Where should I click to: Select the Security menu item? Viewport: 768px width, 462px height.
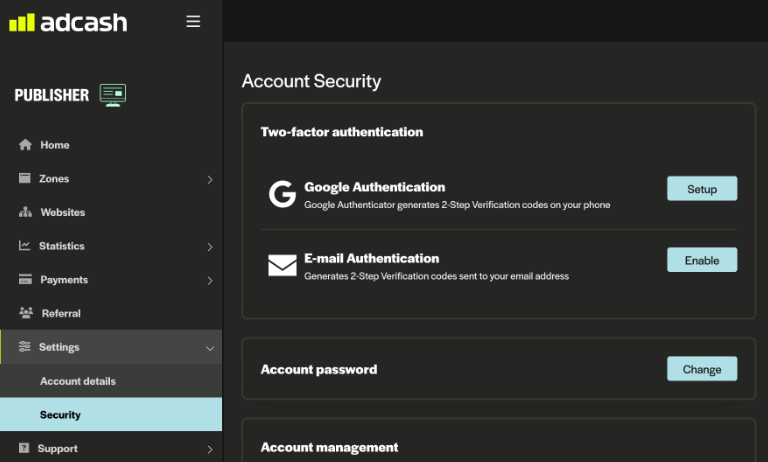point(61,415)
